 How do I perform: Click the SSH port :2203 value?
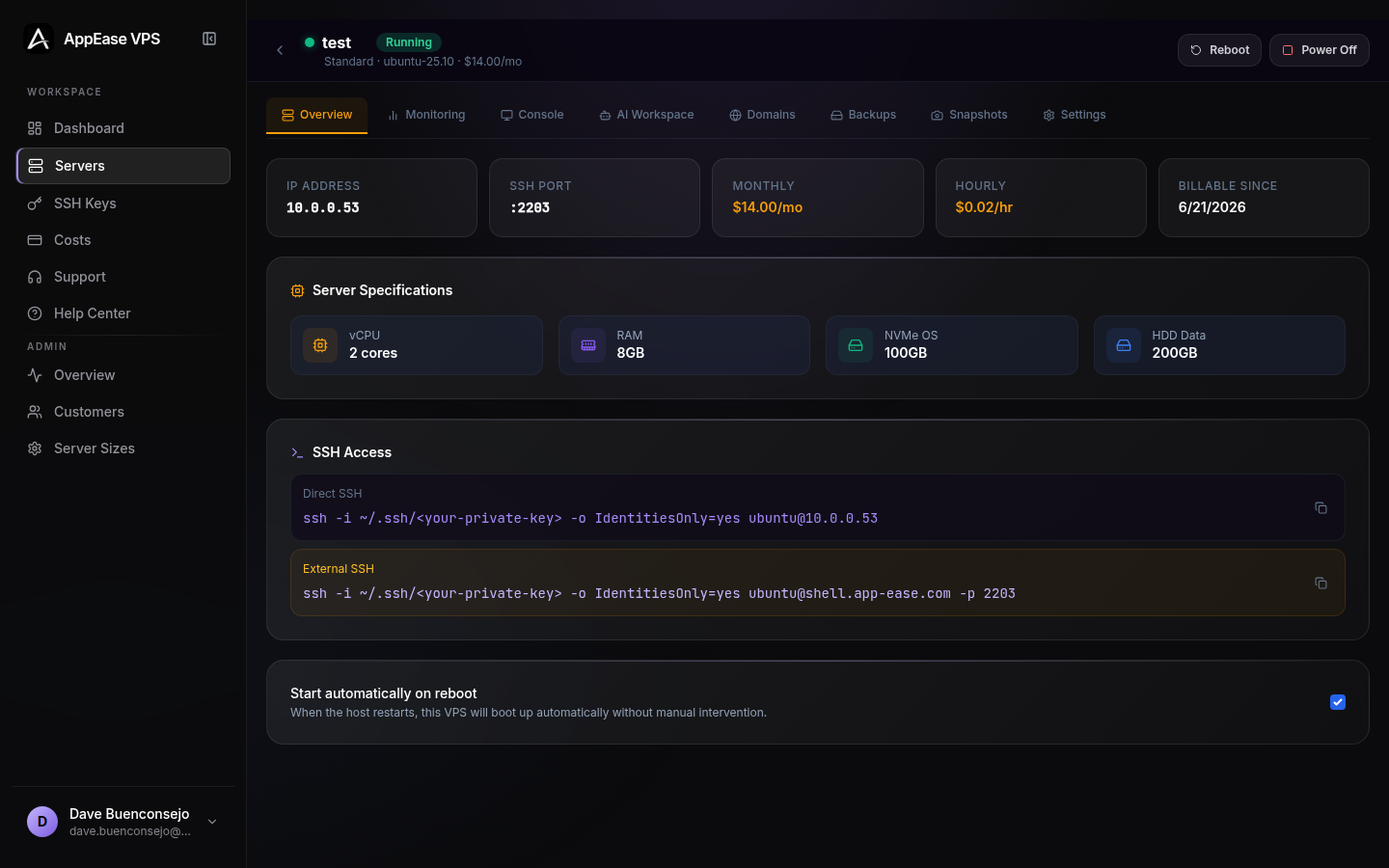pyautogui.click(x=530, y=207)
